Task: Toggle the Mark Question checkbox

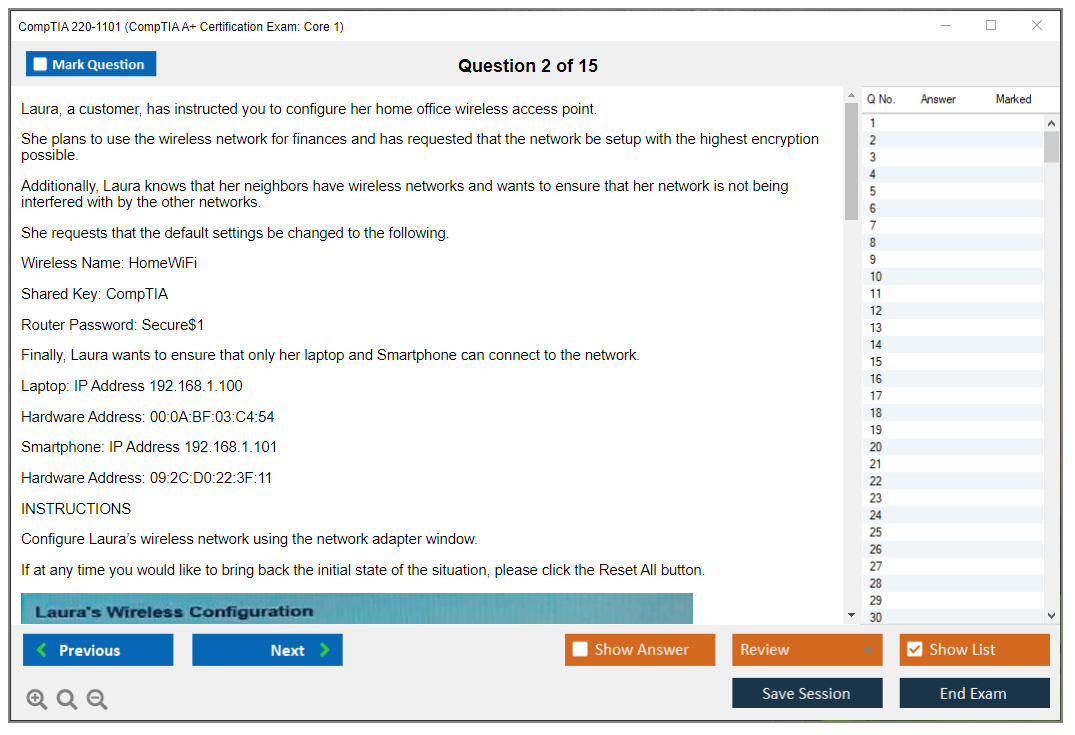Action: [x=40, y=64]
